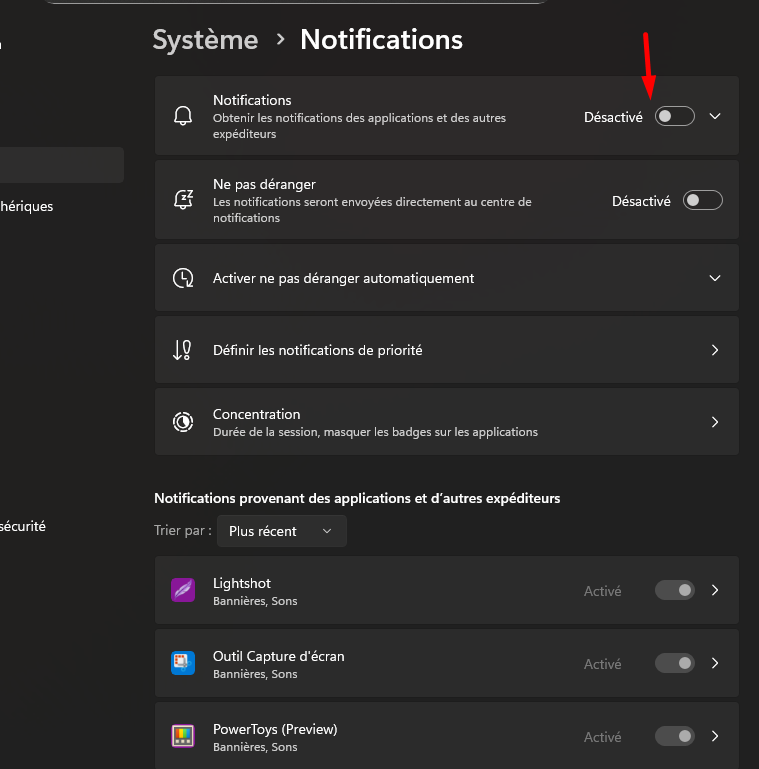The width and height of the screenshot is (759, 769).
Task: Click 'Définir les notifications de priorité' text
Action: [317, 350]
